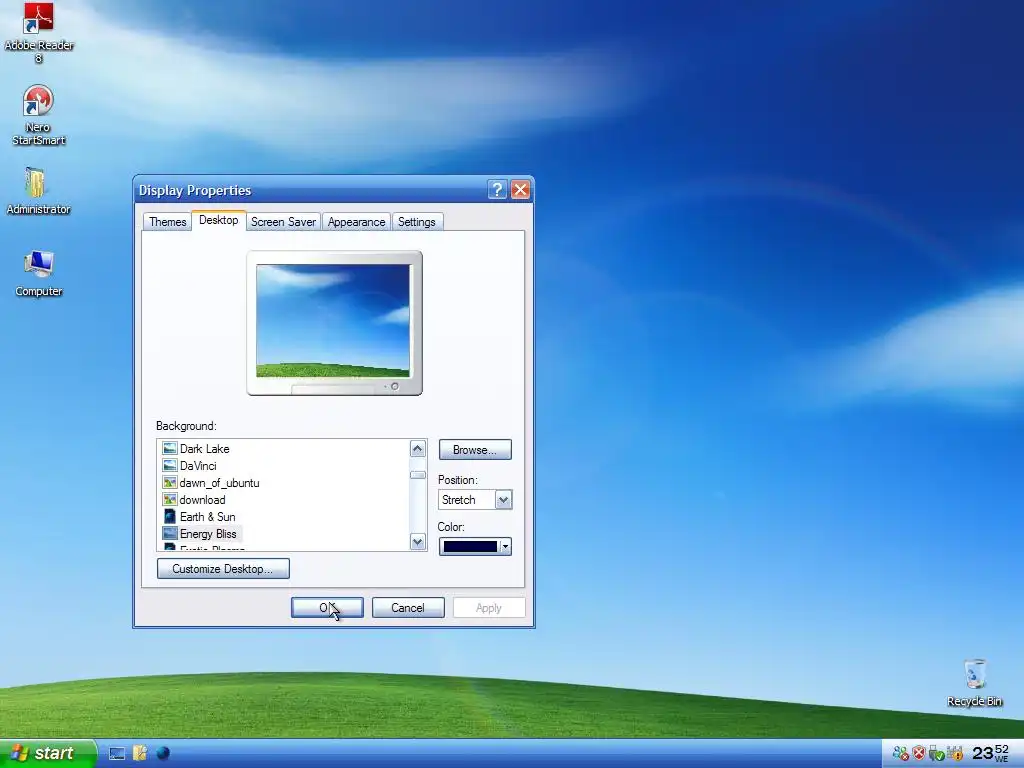Image resolution: width=1024 pixels, height=768 pixels.
Task: Click the monitor wallpaper preview image
Action: (x=333, y=321)
